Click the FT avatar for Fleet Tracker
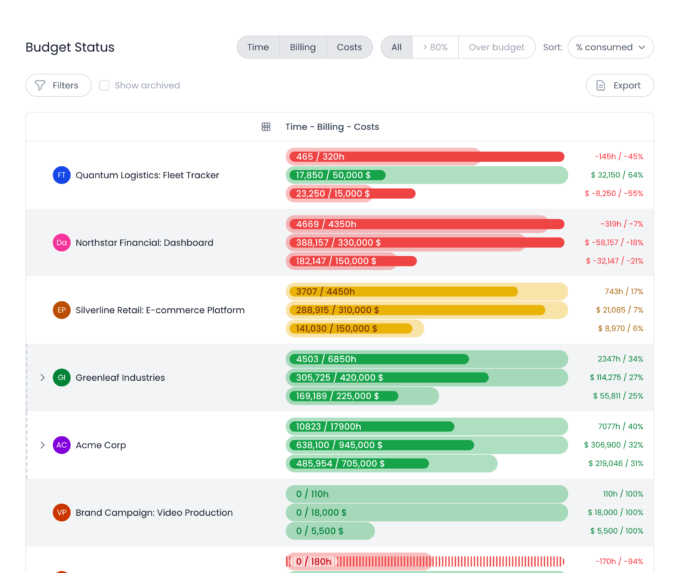This screenshot has height=573, width=700. point(62,175)
